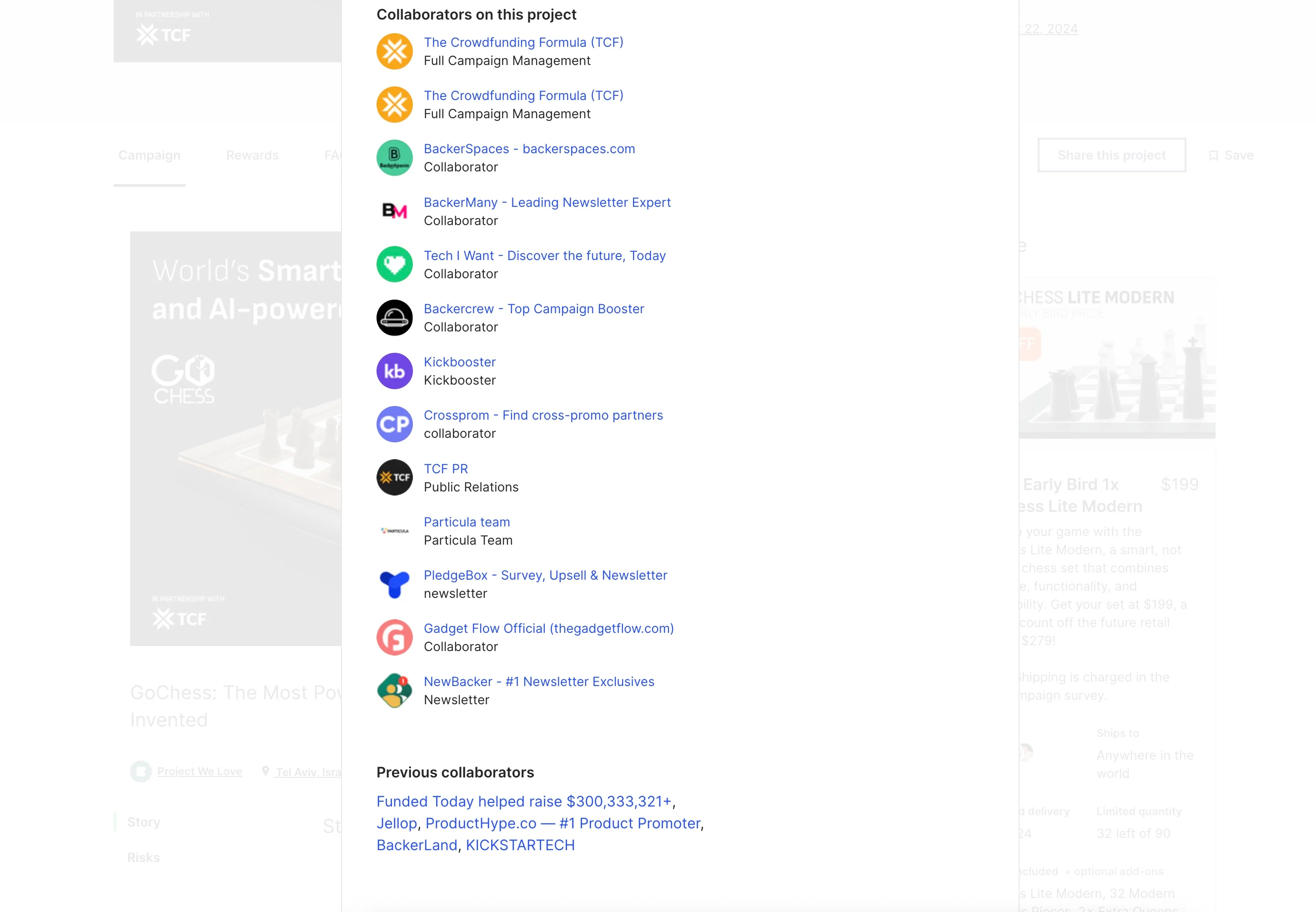Open Crossprom - Find cross-promo partners link
The height and width of the screenshot is (912, 1316).
click(x=543, y=415)
